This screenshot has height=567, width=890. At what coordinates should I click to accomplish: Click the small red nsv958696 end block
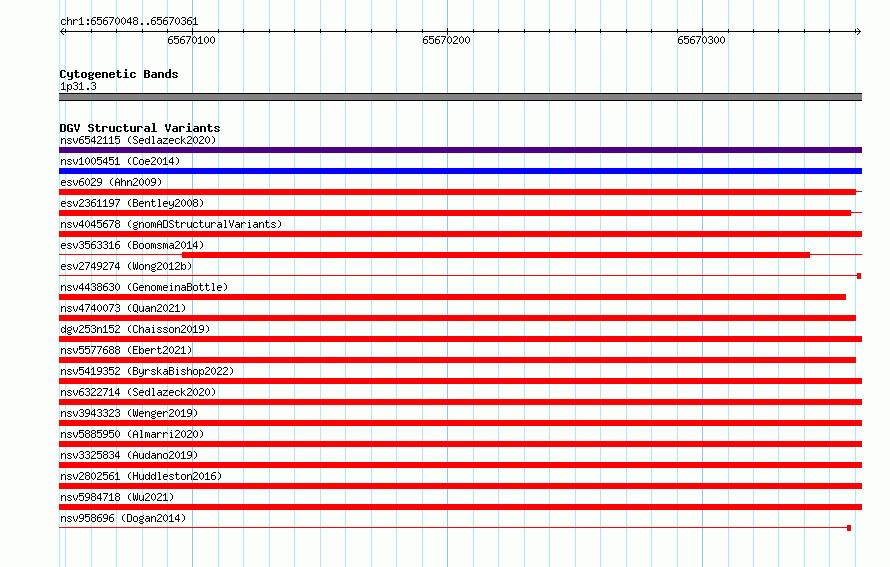(x=849, y=528)
